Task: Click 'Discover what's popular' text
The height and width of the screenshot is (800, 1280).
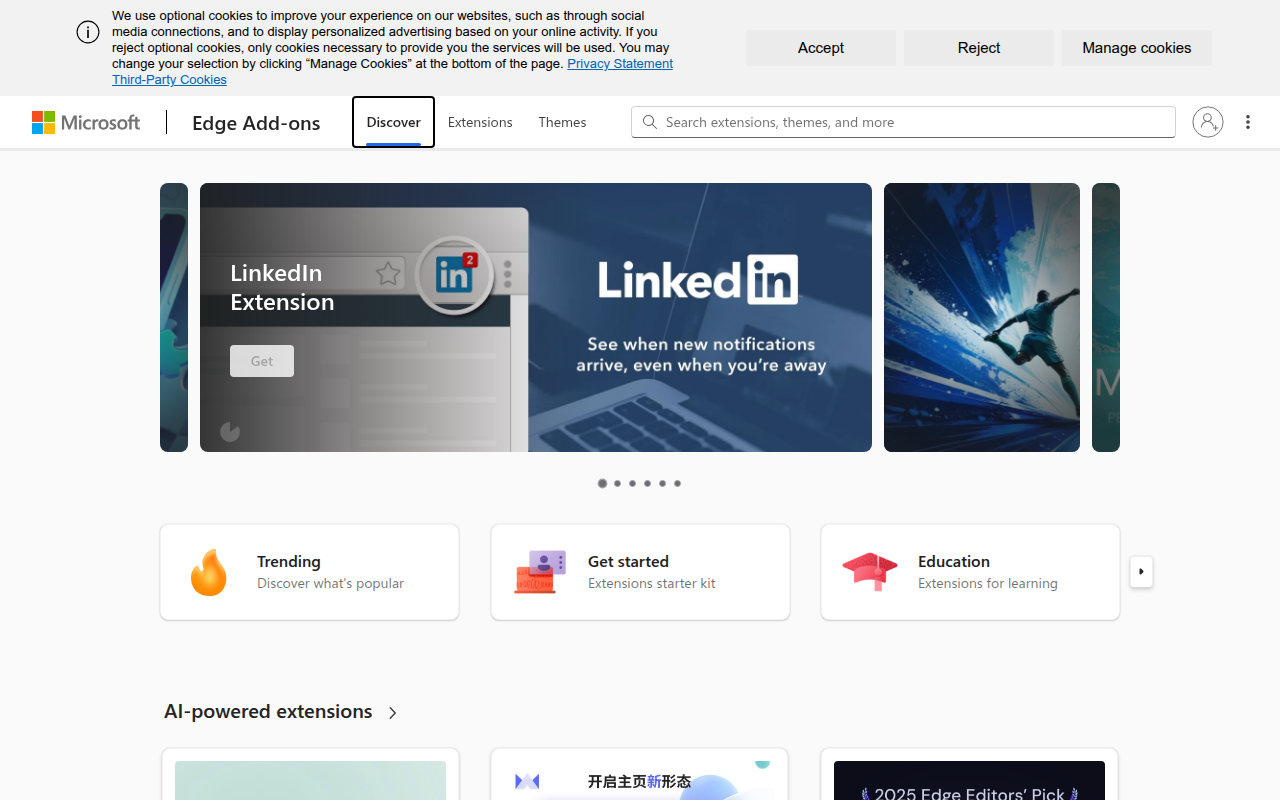Action: 330,583
